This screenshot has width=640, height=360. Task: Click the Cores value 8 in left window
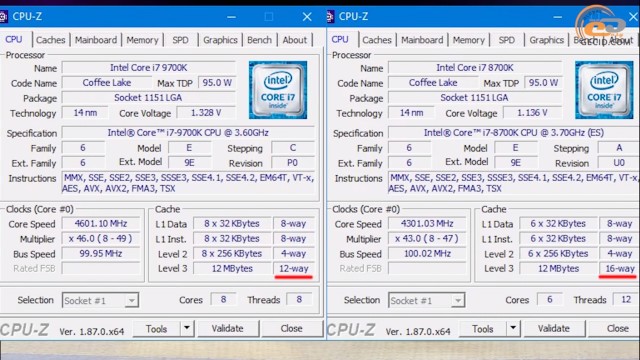pyautogui.click(x=223, y=300)
